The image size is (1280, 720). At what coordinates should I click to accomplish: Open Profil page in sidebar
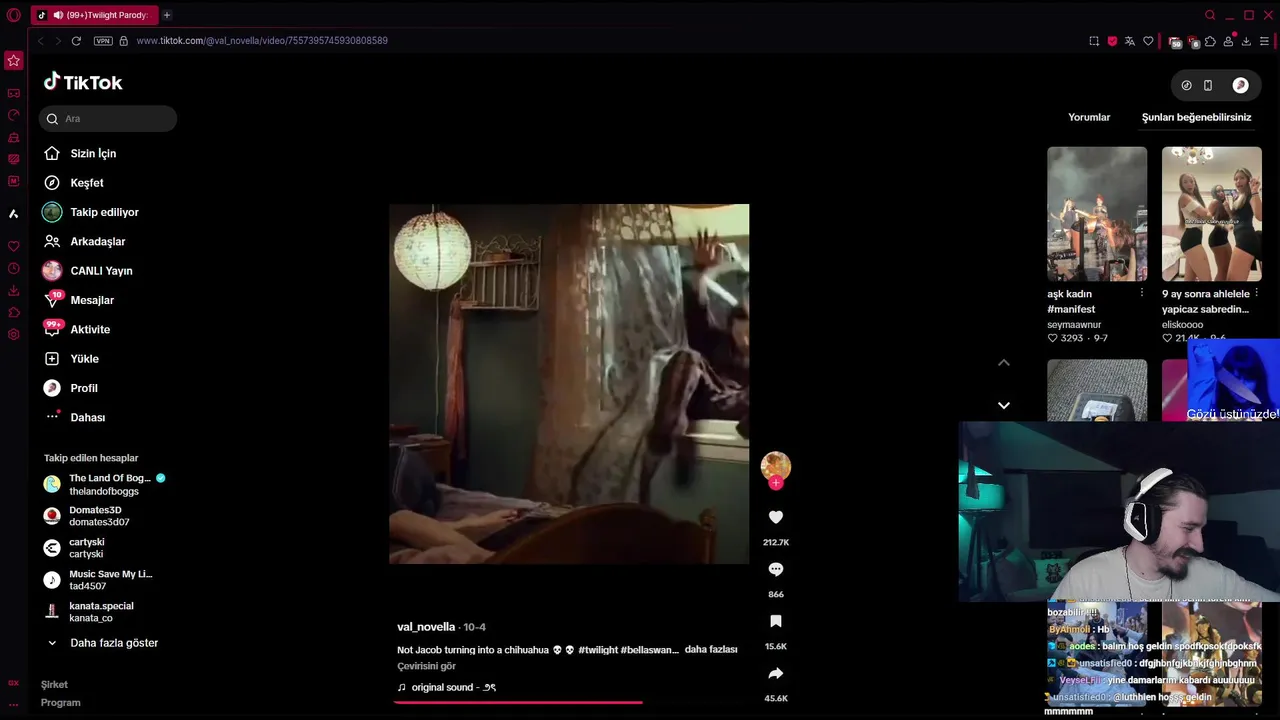pos(70,388)
